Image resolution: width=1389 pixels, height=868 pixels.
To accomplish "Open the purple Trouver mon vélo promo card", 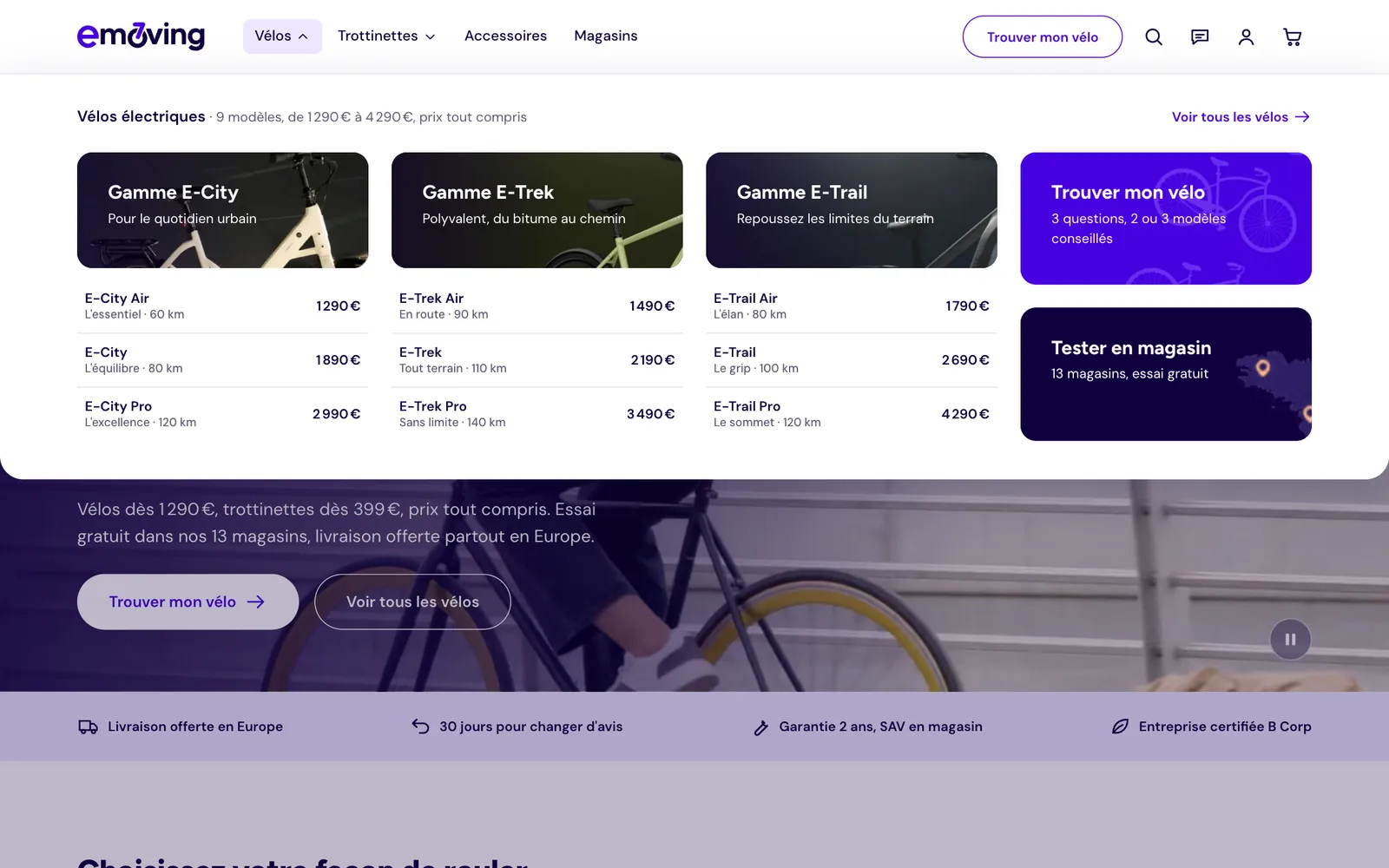I will pyautogui.click(x=1166, y=219).
